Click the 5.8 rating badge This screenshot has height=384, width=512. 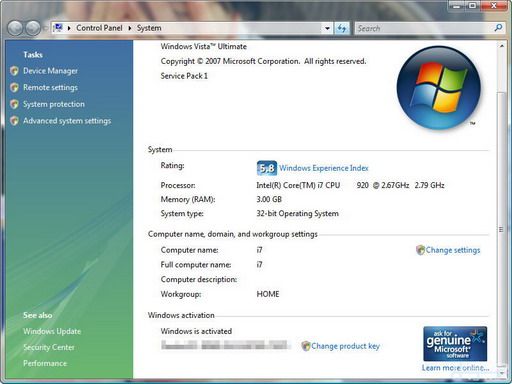[267, 168]
